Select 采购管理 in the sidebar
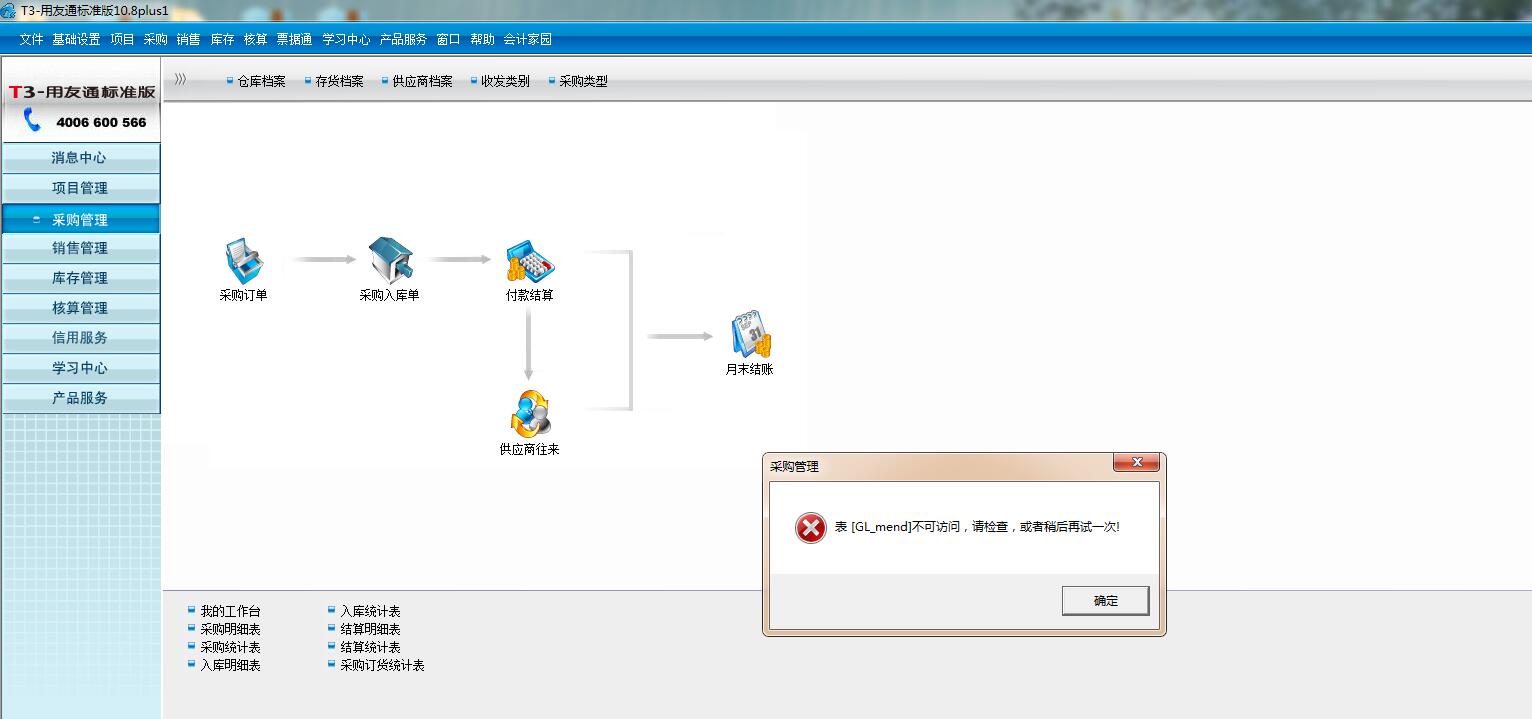The width and height of the screenshot is (1532, 719). (80, 219)
